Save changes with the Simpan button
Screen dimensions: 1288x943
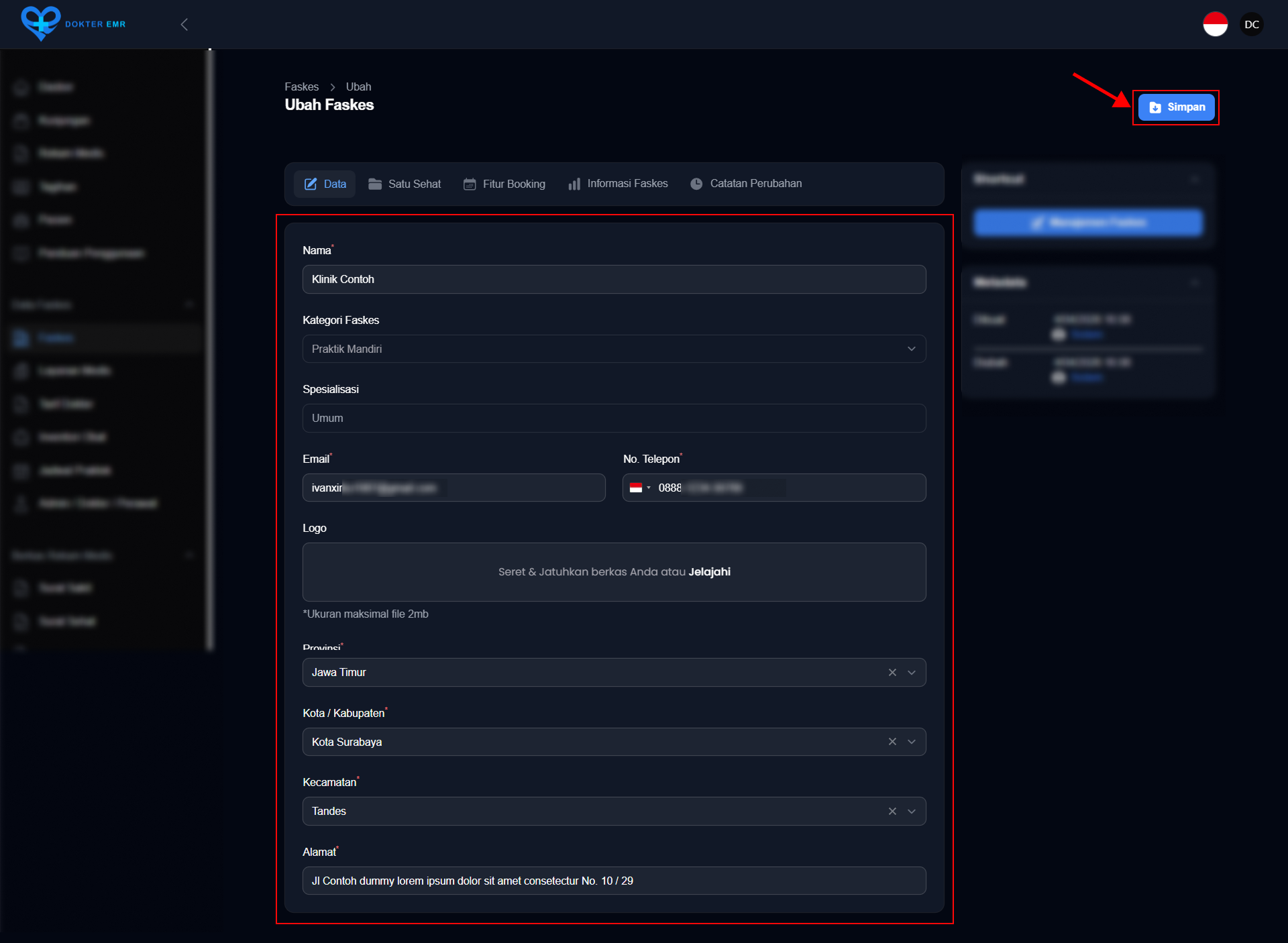pos(1176,107)
